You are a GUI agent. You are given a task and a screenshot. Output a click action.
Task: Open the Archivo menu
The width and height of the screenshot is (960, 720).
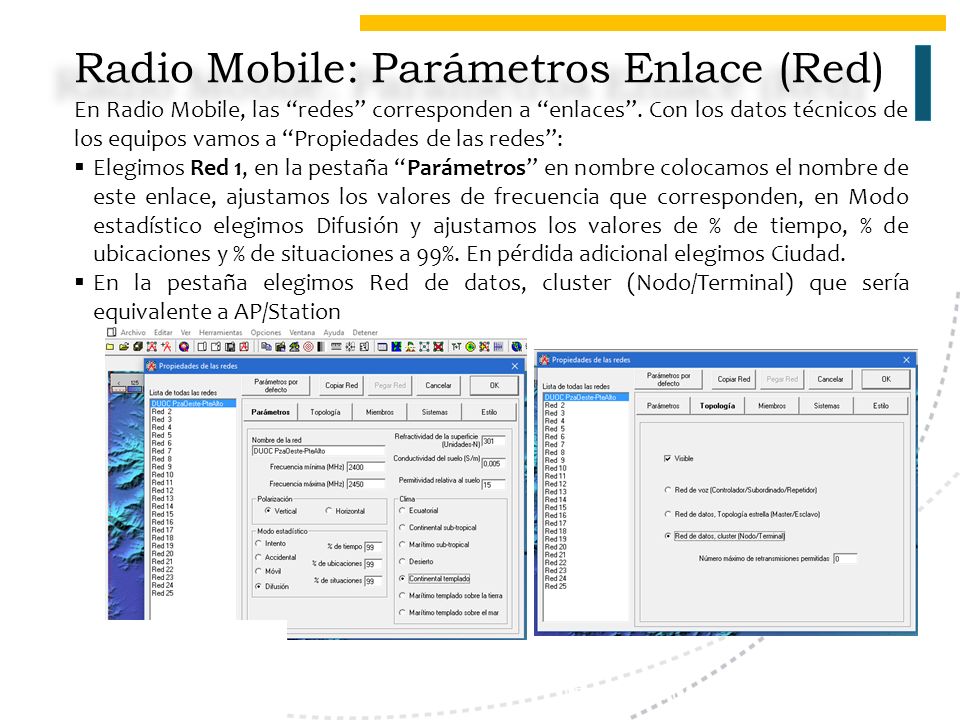point(133,332)
